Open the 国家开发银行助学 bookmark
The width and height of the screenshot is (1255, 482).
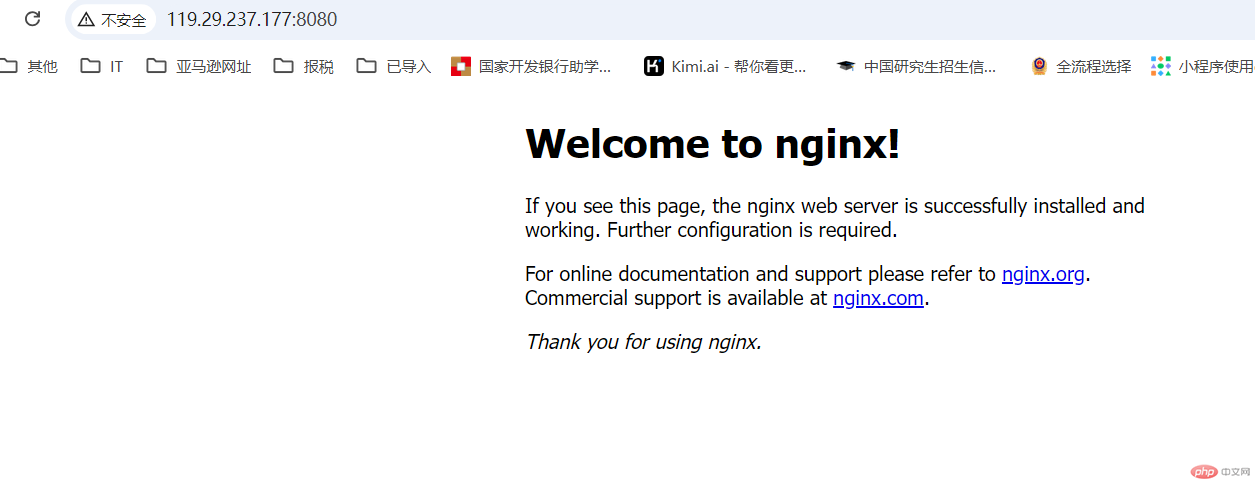(x=531, y=66)
